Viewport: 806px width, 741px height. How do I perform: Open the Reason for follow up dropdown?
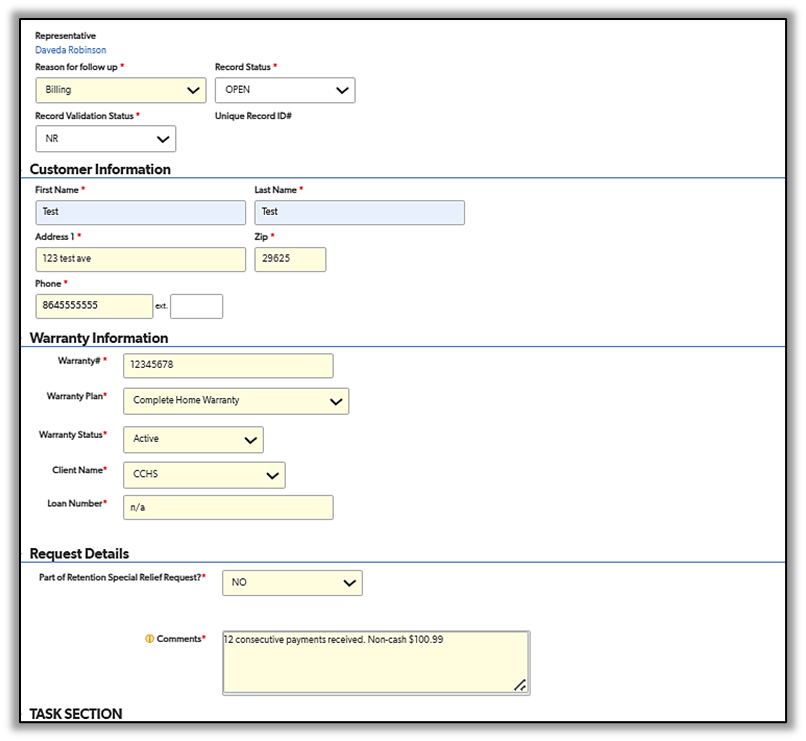pos(120,90)
